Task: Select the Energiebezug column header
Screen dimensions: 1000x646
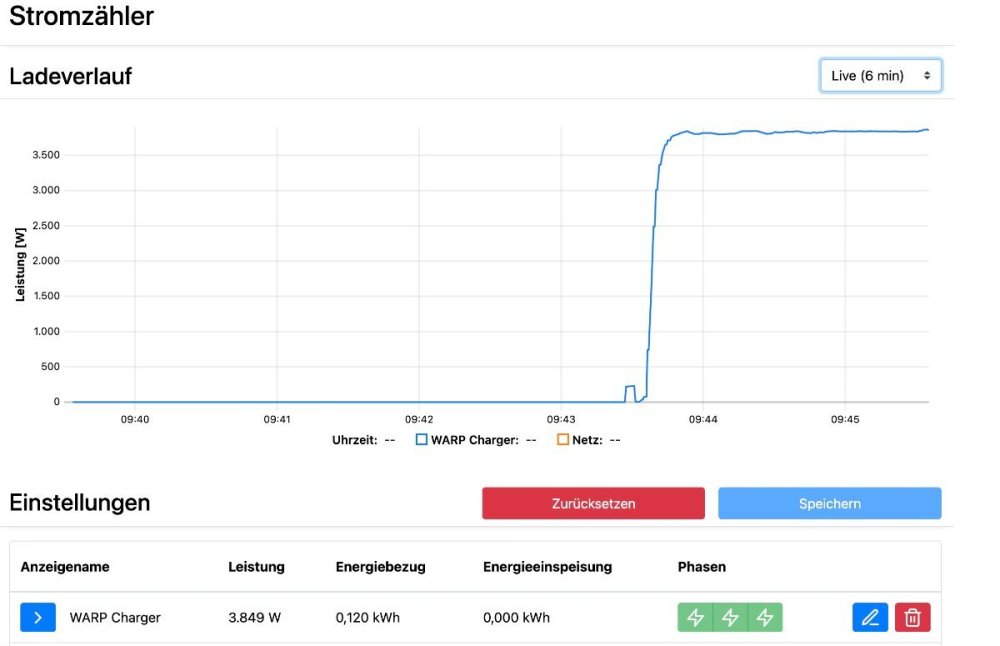Action: click(380, 567)
